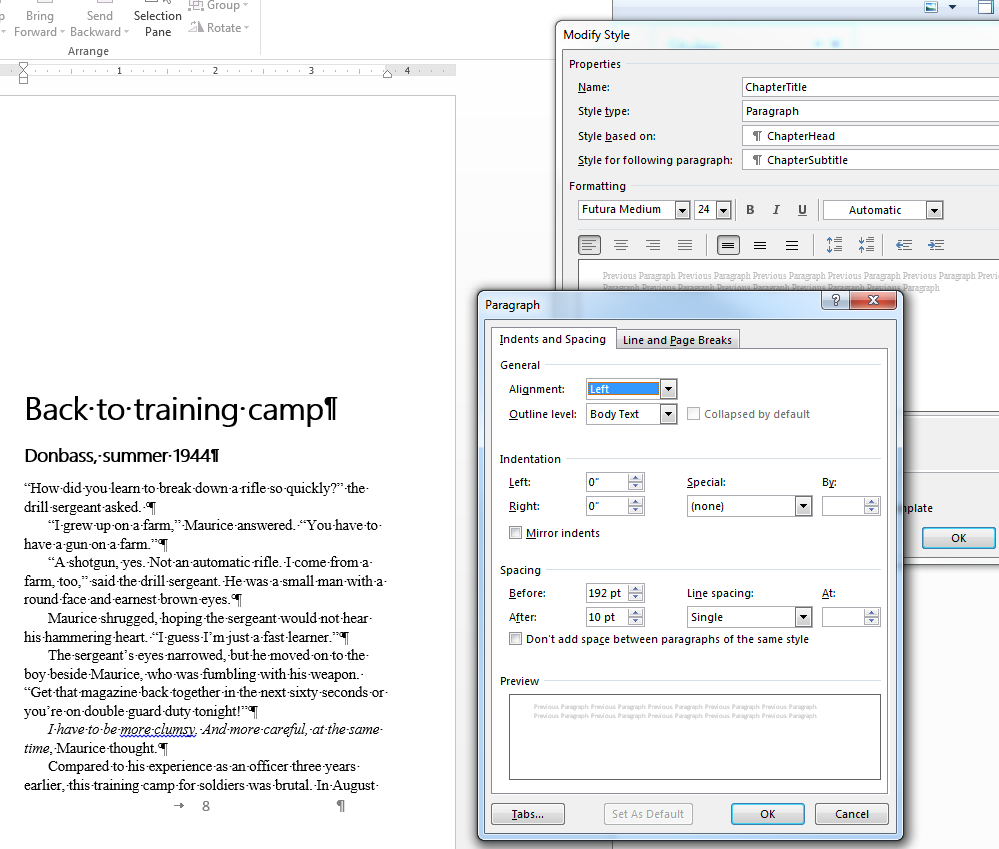The width and height of the screenshot is (999, 849).
Task: Open the Selection Pane
Action: pos(158,22)
